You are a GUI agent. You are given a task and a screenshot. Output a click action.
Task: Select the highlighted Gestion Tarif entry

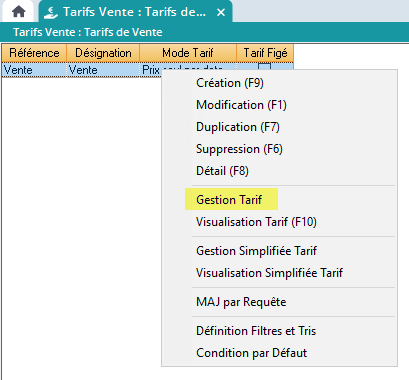point(229,200)
